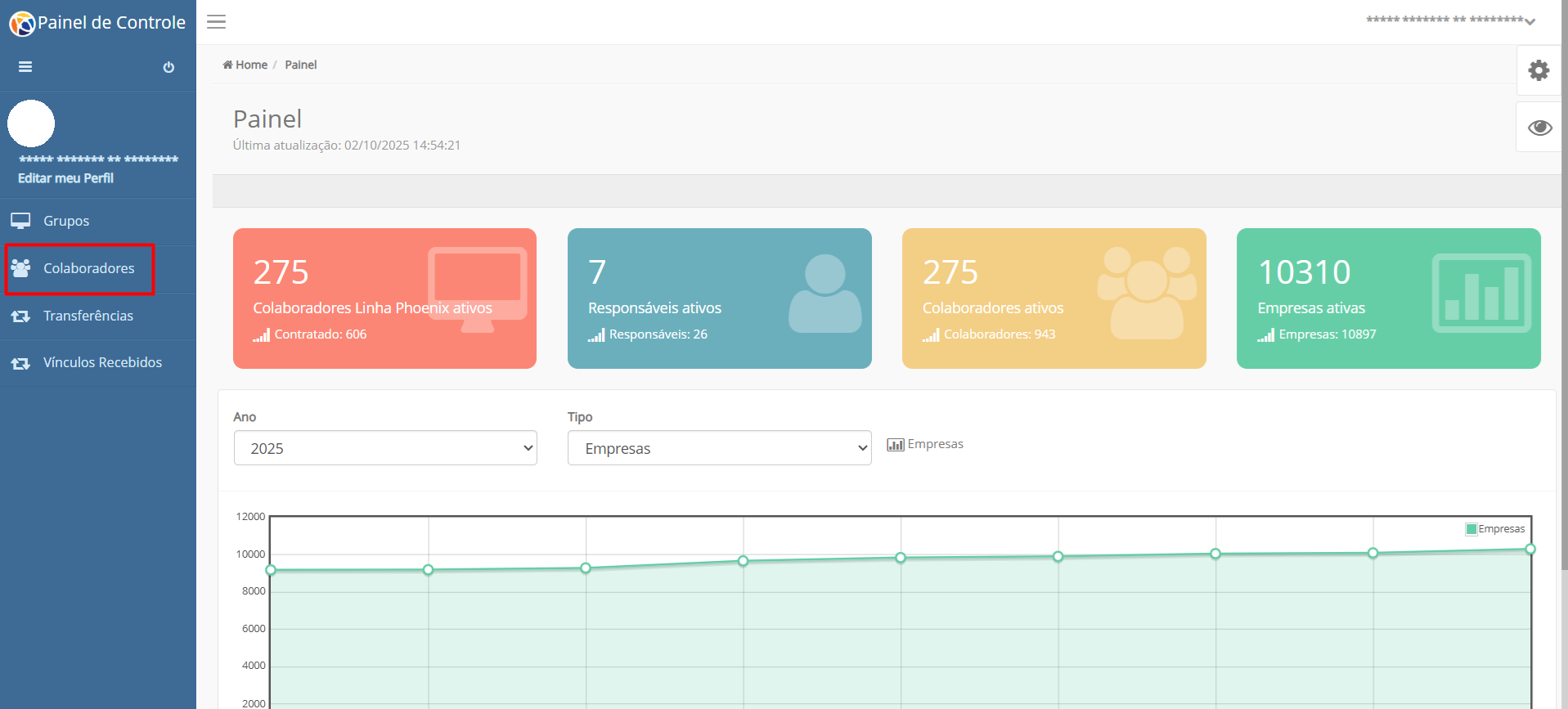The width and height of the screenshot is (1568, 709).
Task: Click the profile avatar circle
Action: pos(31,123)
